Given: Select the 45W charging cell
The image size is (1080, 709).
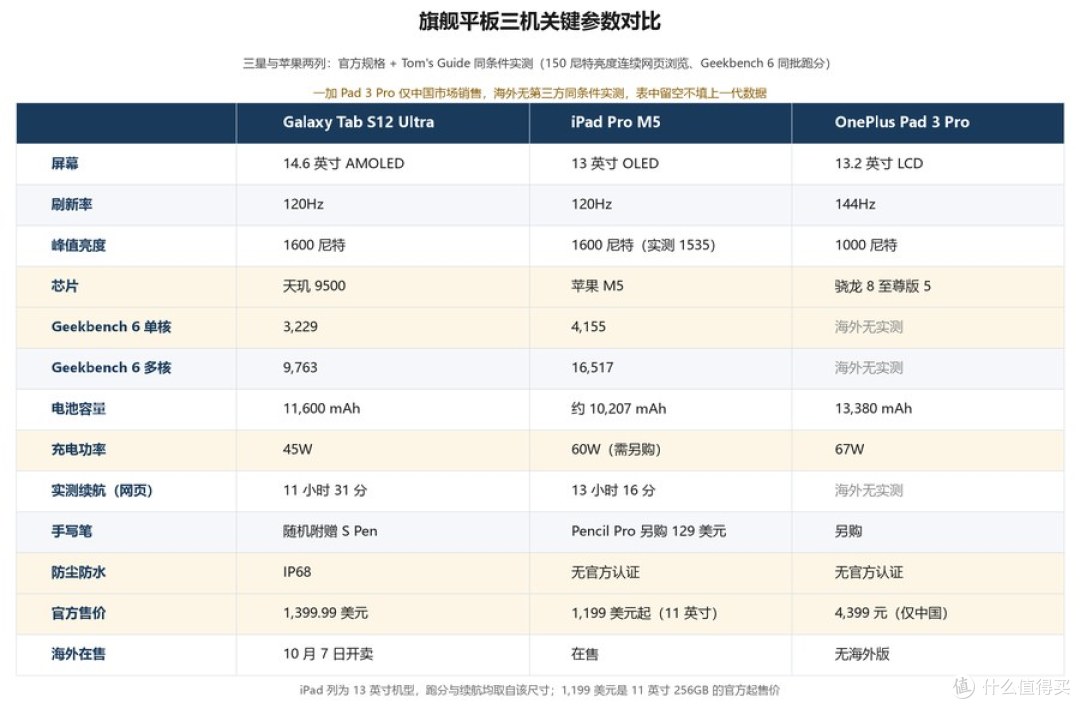Looking at the screenshot, I should (x=298, y=449).
